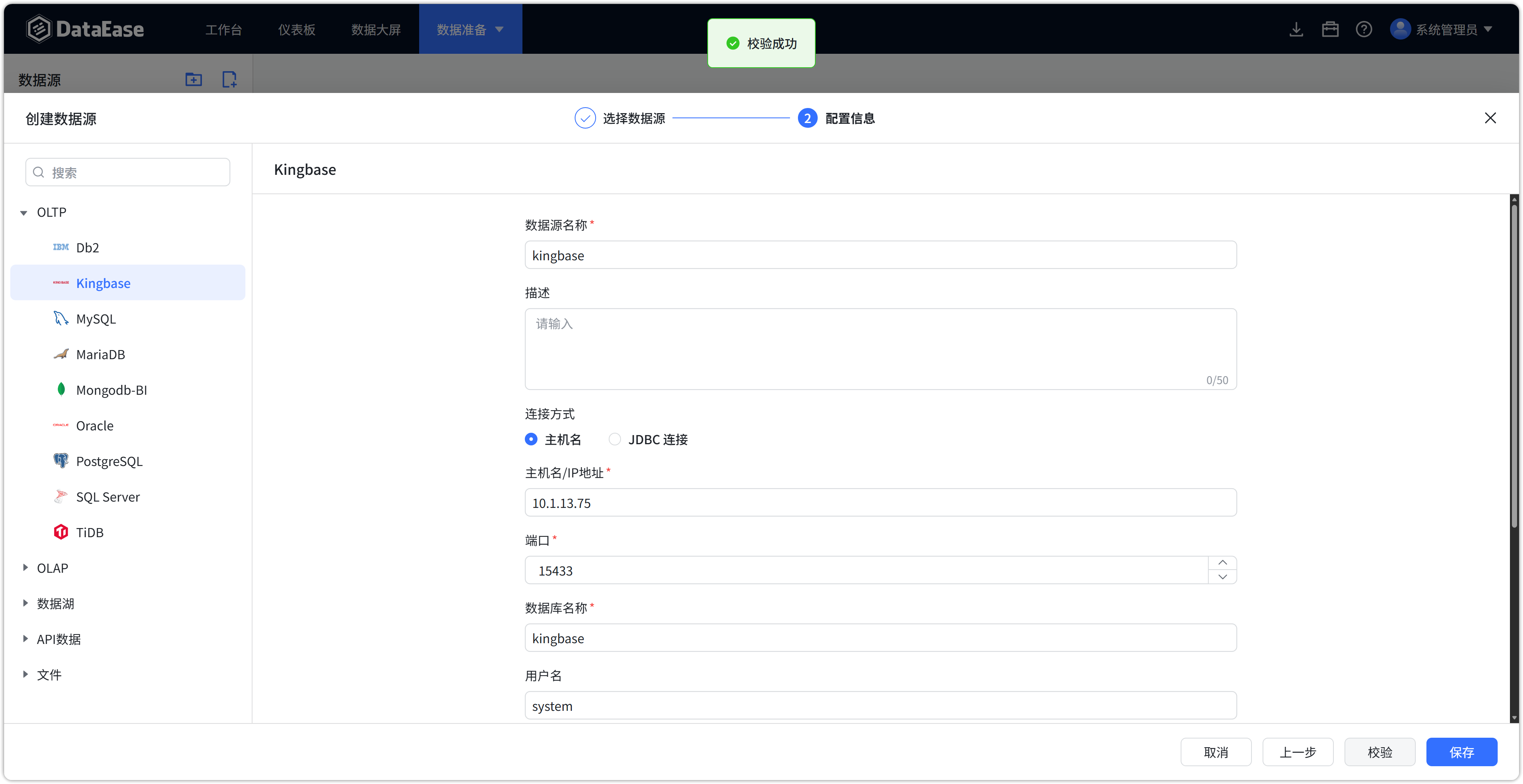Screen dimensions: 1523x784
Task: Click the SQL Server logo icon
Action: (61, 496)
